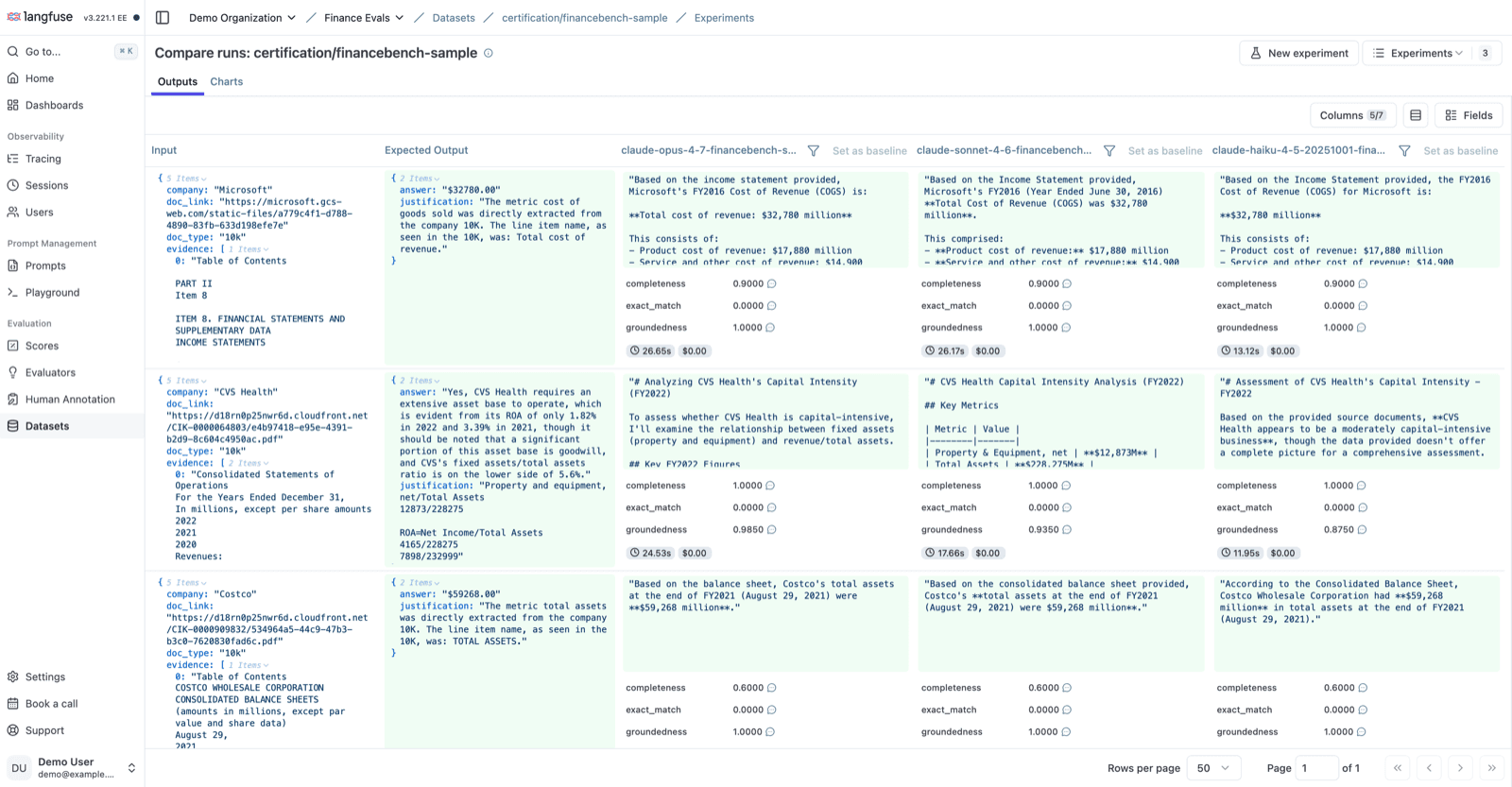The width and height of the screenshot is (1512, 787).
Task: Click the info icon beside page title
Action: point(489,53)
